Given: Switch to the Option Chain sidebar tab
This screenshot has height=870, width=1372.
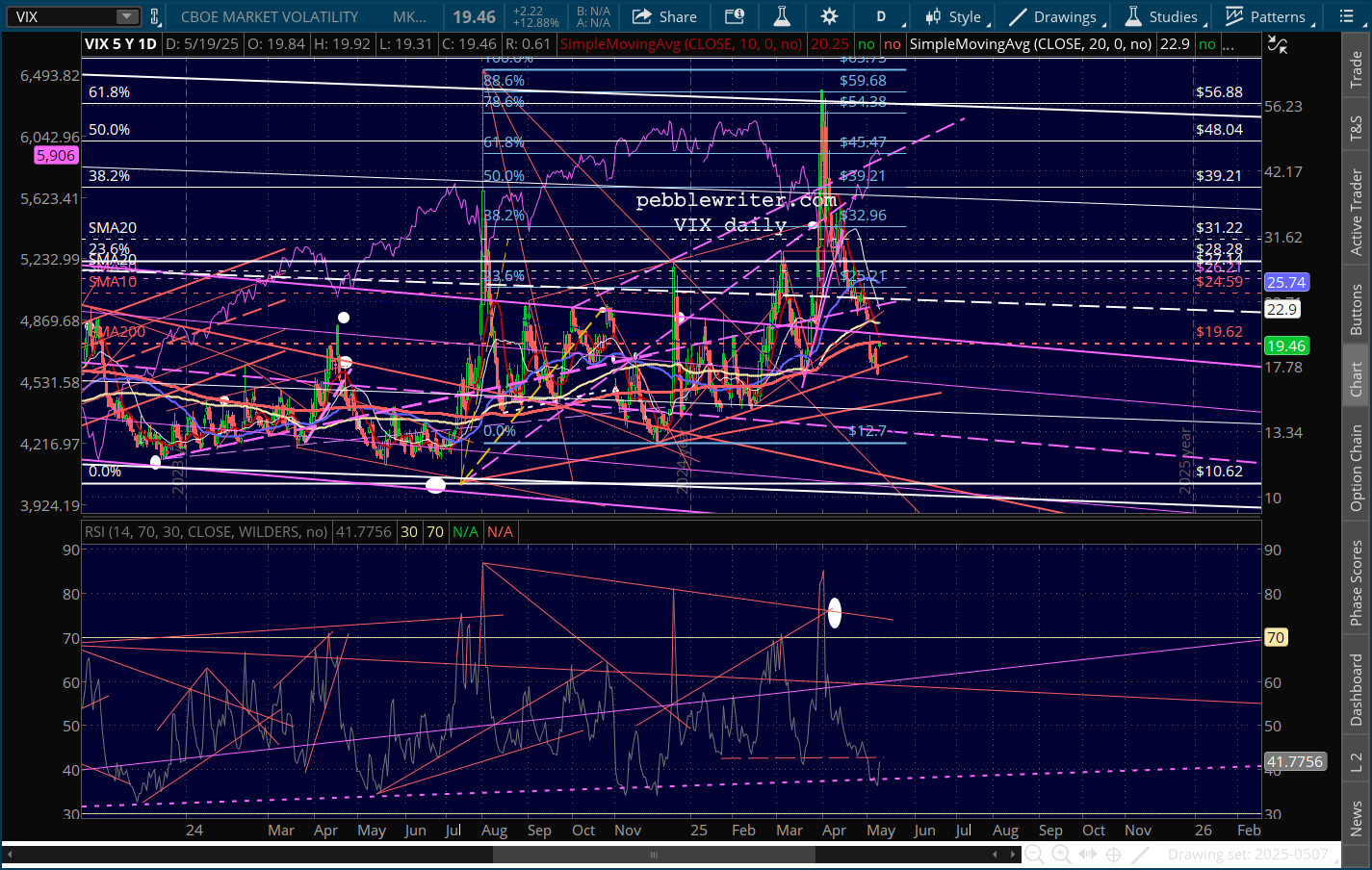Looking at the screenshot, I should (x=1357, y=468).
